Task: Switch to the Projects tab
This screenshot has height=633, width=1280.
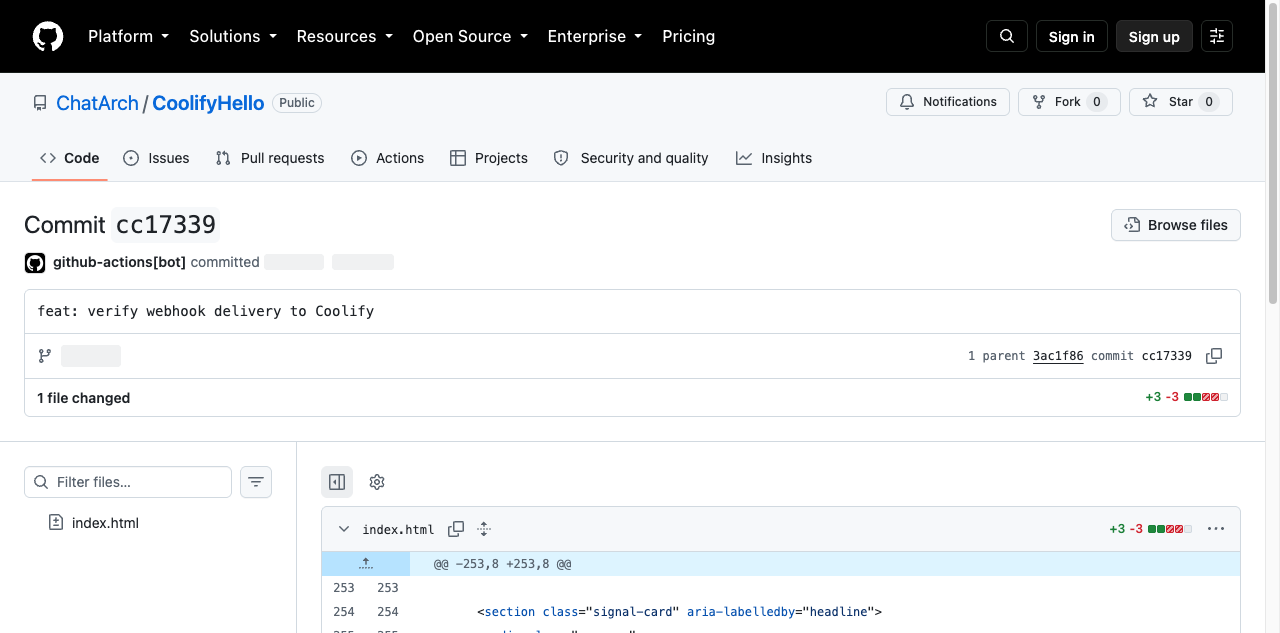Action: (x=489, y=158)
